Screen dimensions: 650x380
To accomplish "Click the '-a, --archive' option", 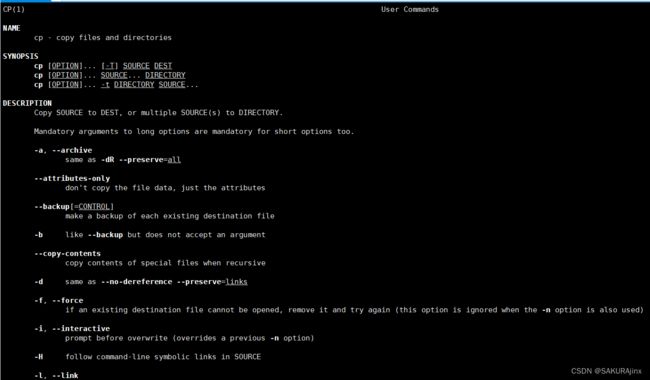I will click(63, 150).
